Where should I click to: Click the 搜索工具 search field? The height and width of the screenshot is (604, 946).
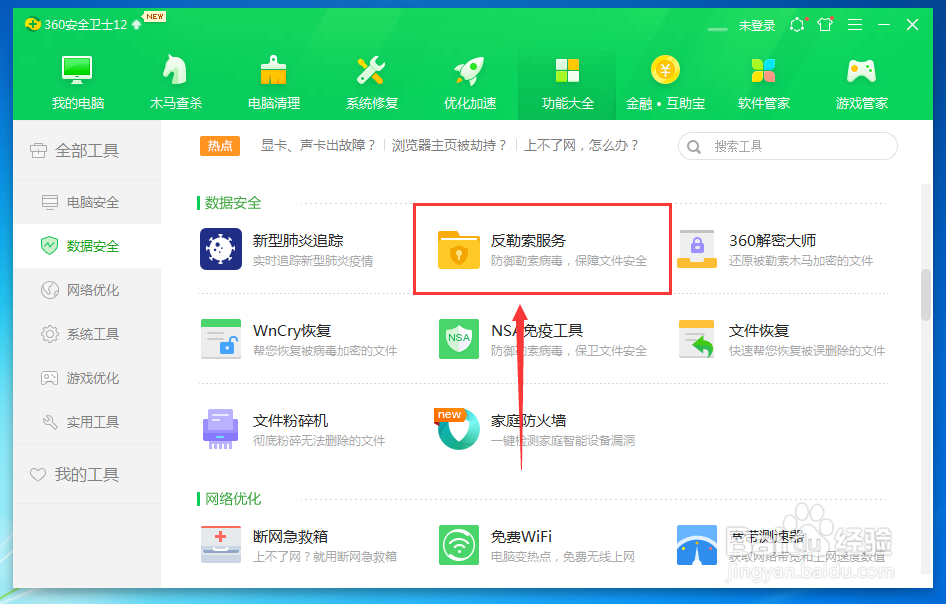pos(790,146)
